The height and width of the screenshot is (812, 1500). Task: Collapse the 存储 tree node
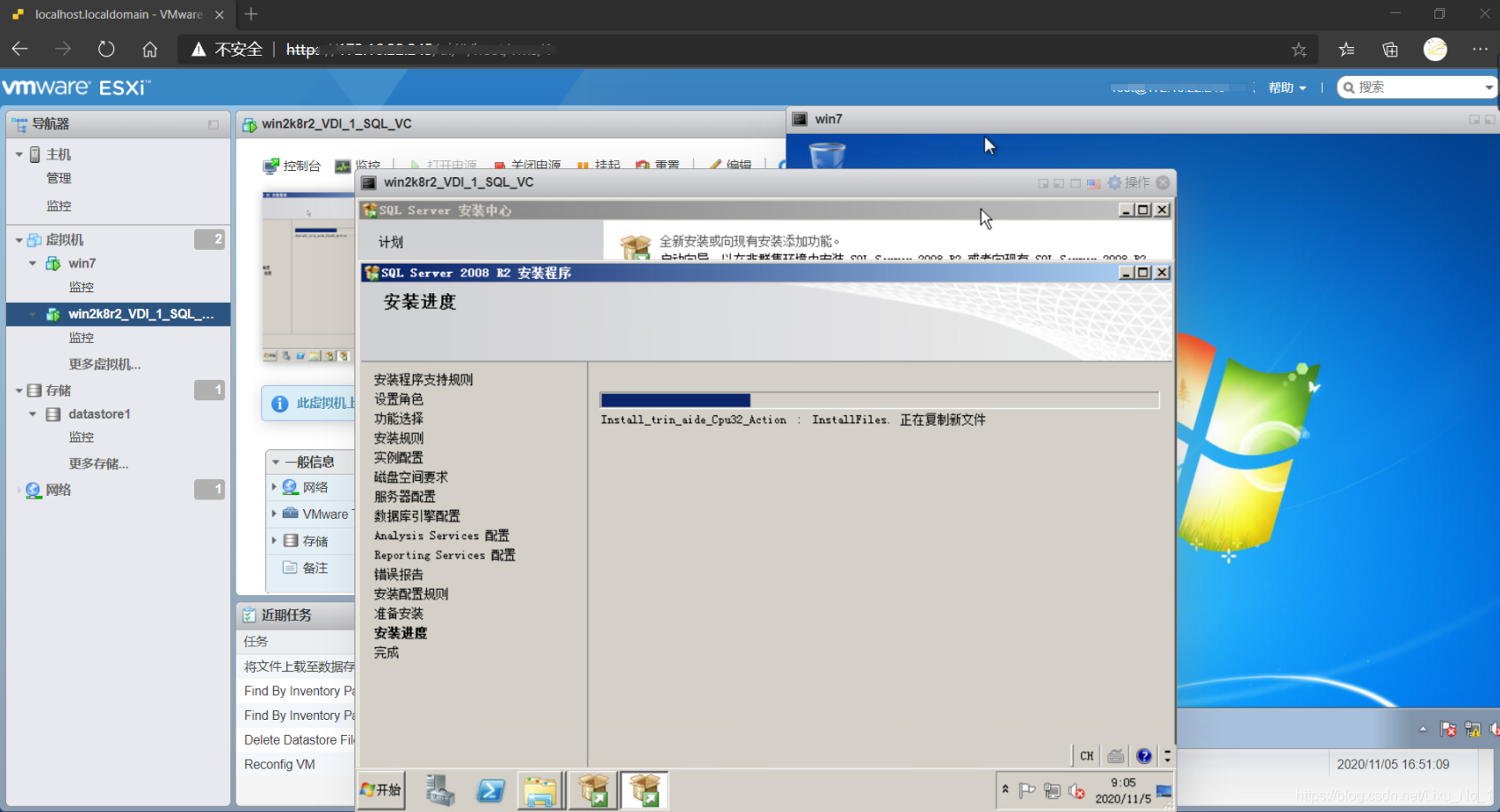[19, 391]
